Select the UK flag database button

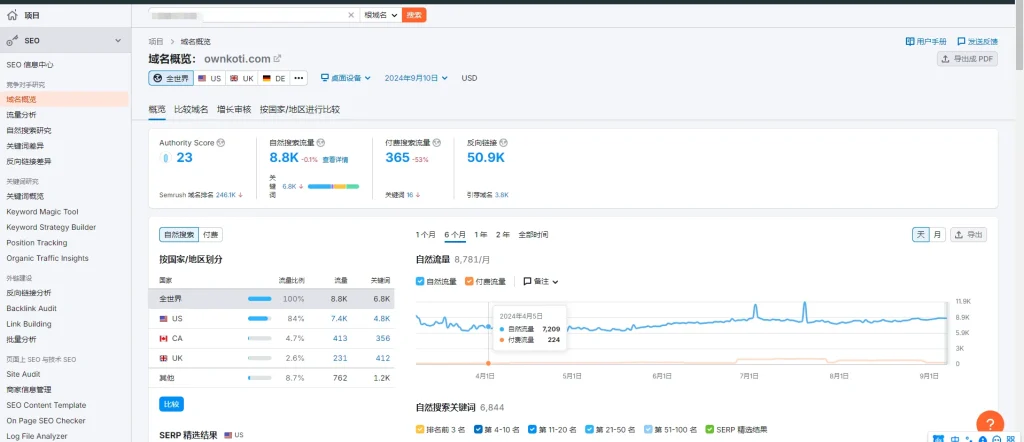(242, 78)
